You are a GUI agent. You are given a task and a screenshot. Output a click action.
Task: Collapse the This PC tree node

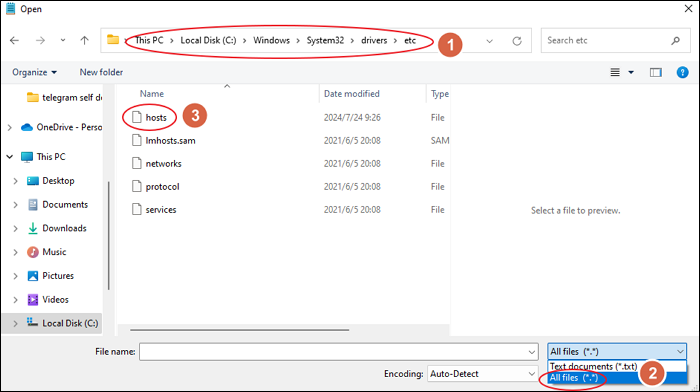[x=9, y=157]
